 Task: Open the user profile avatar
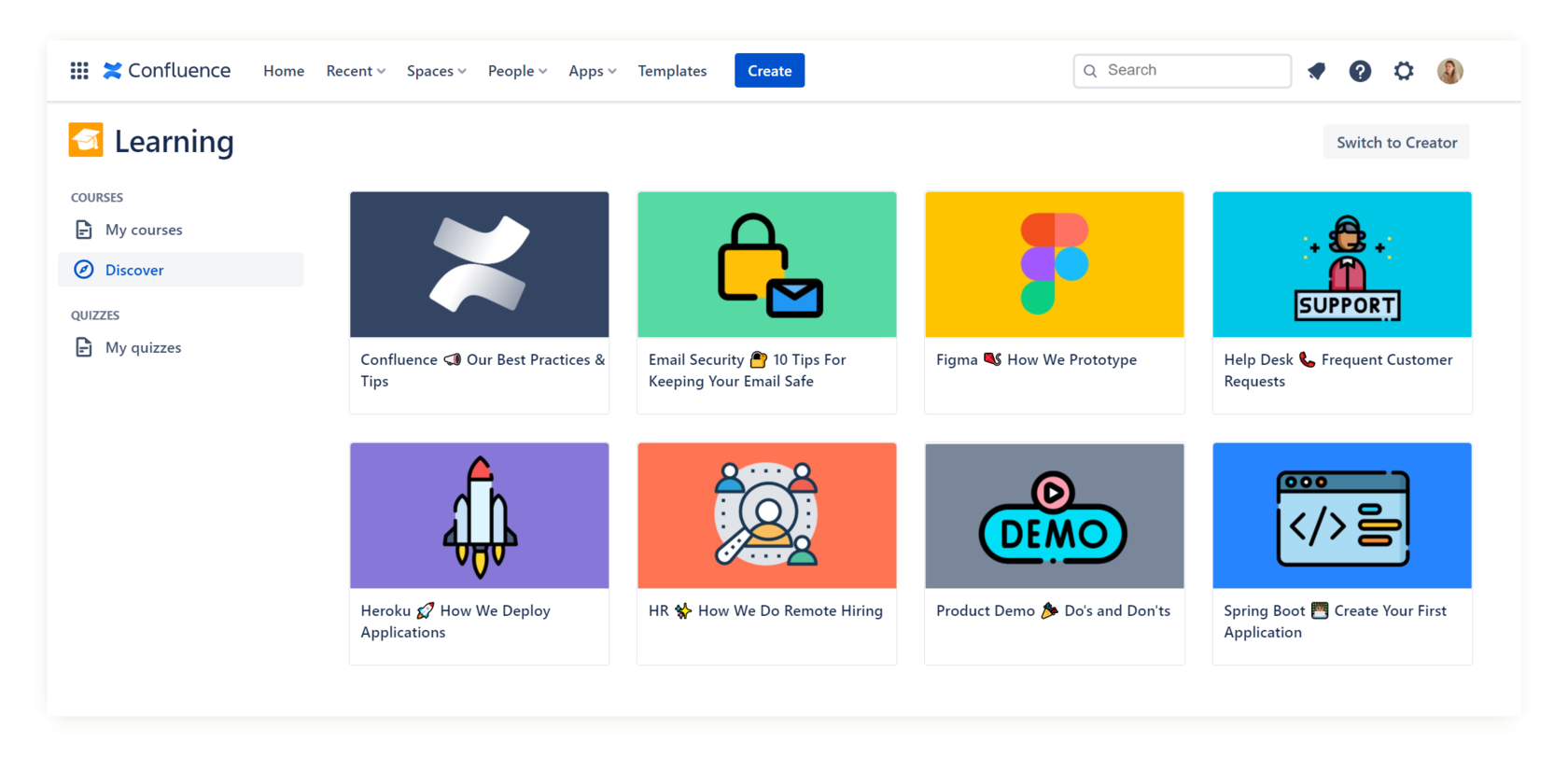(x=1449, y=71)
